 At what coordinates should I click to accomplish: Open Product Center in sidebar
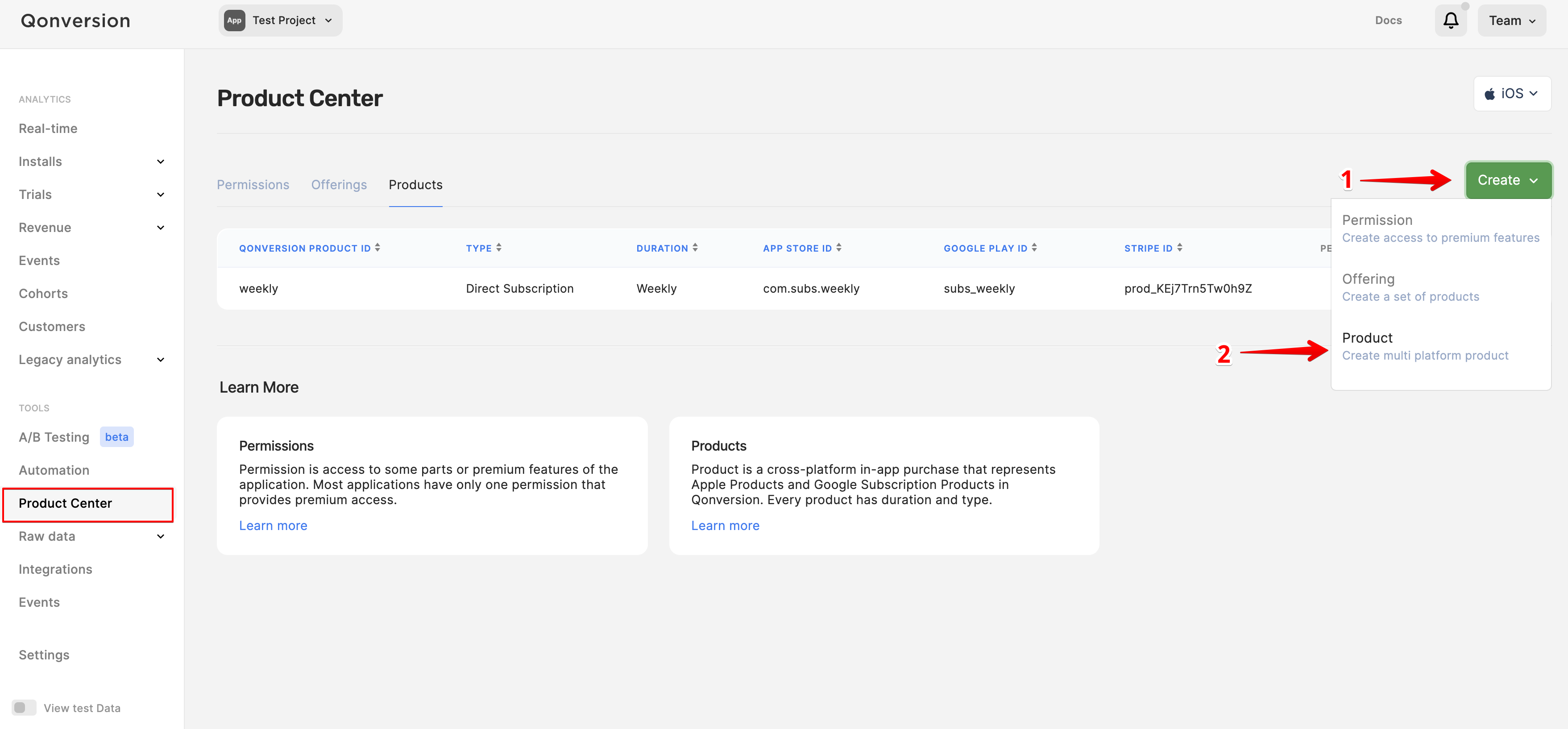(65, 503)
